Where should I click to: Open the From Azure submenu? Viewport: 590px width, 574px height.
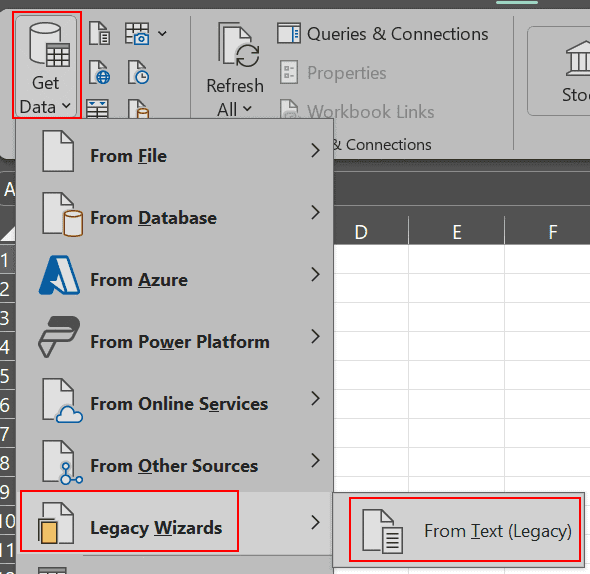(x=175, y=276)
